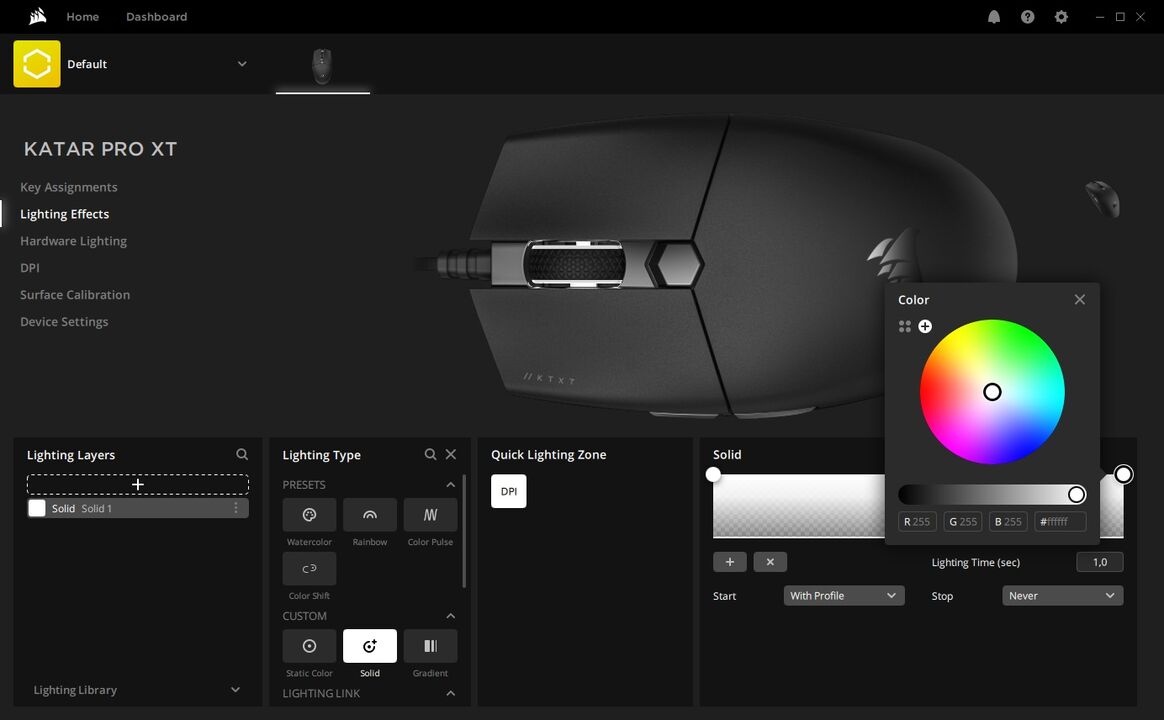
Task: Open Lighting Effects section
Action: [65, 214]
